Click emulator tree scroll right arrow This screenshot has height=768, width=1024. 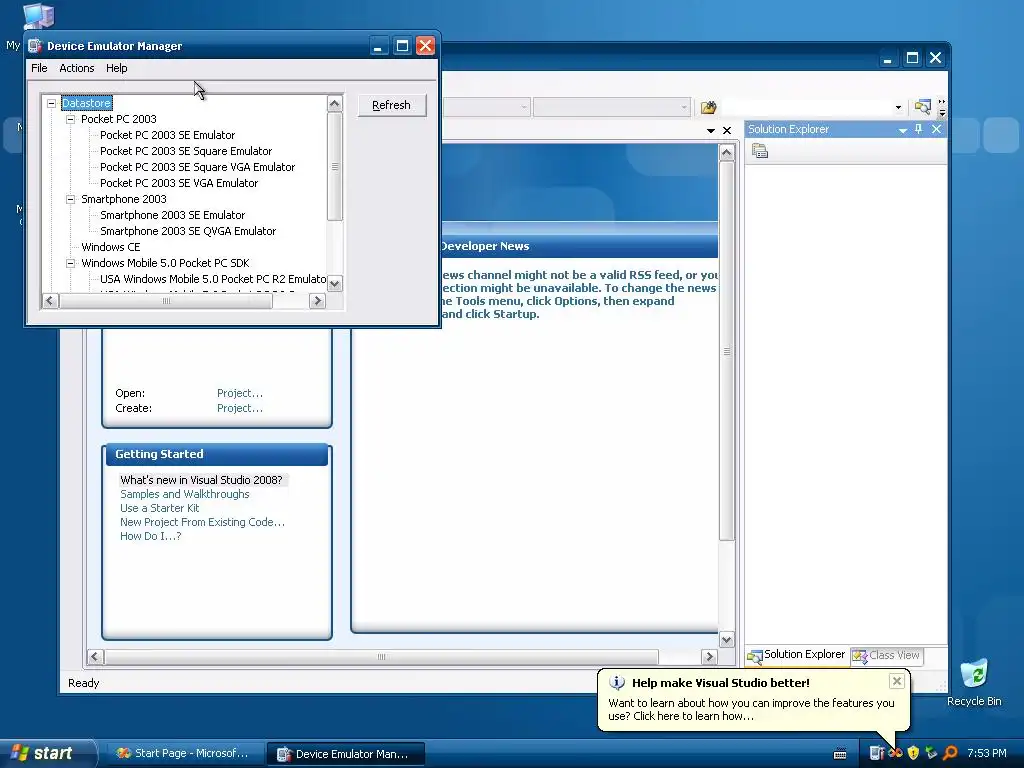[x=317, y=301]
